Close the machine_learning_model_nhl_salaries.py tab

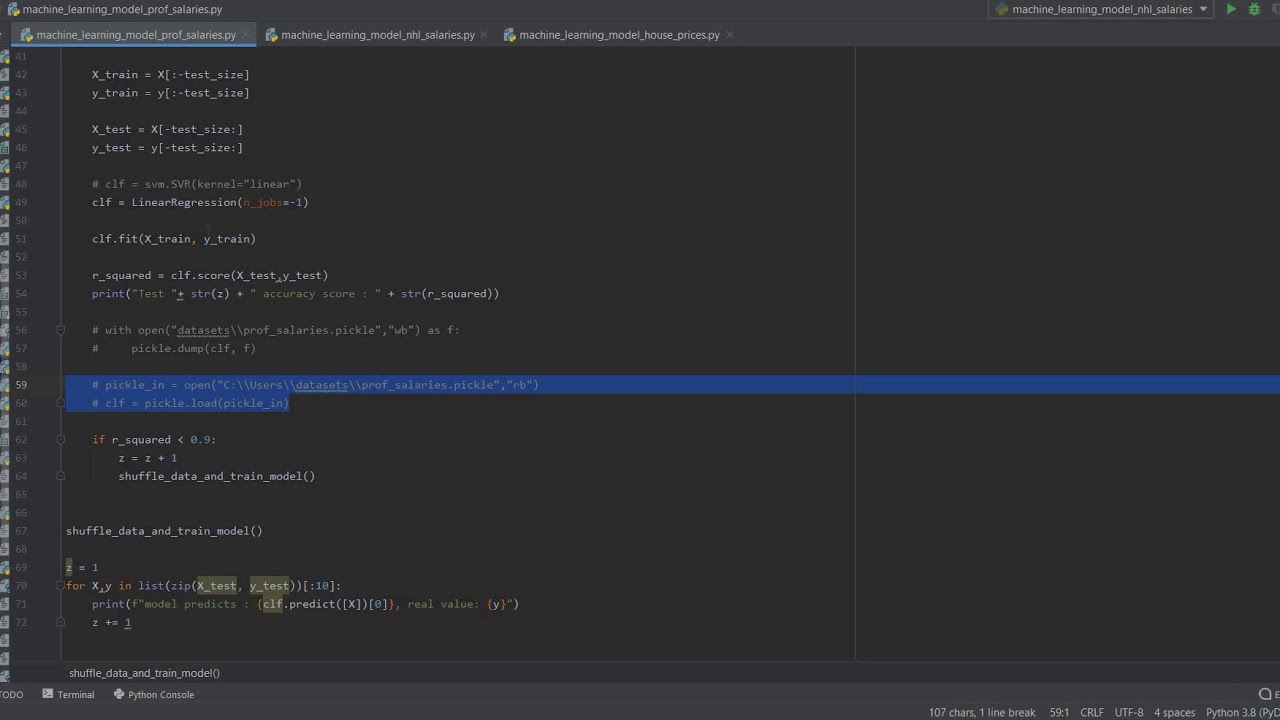[x=485, y=35]
